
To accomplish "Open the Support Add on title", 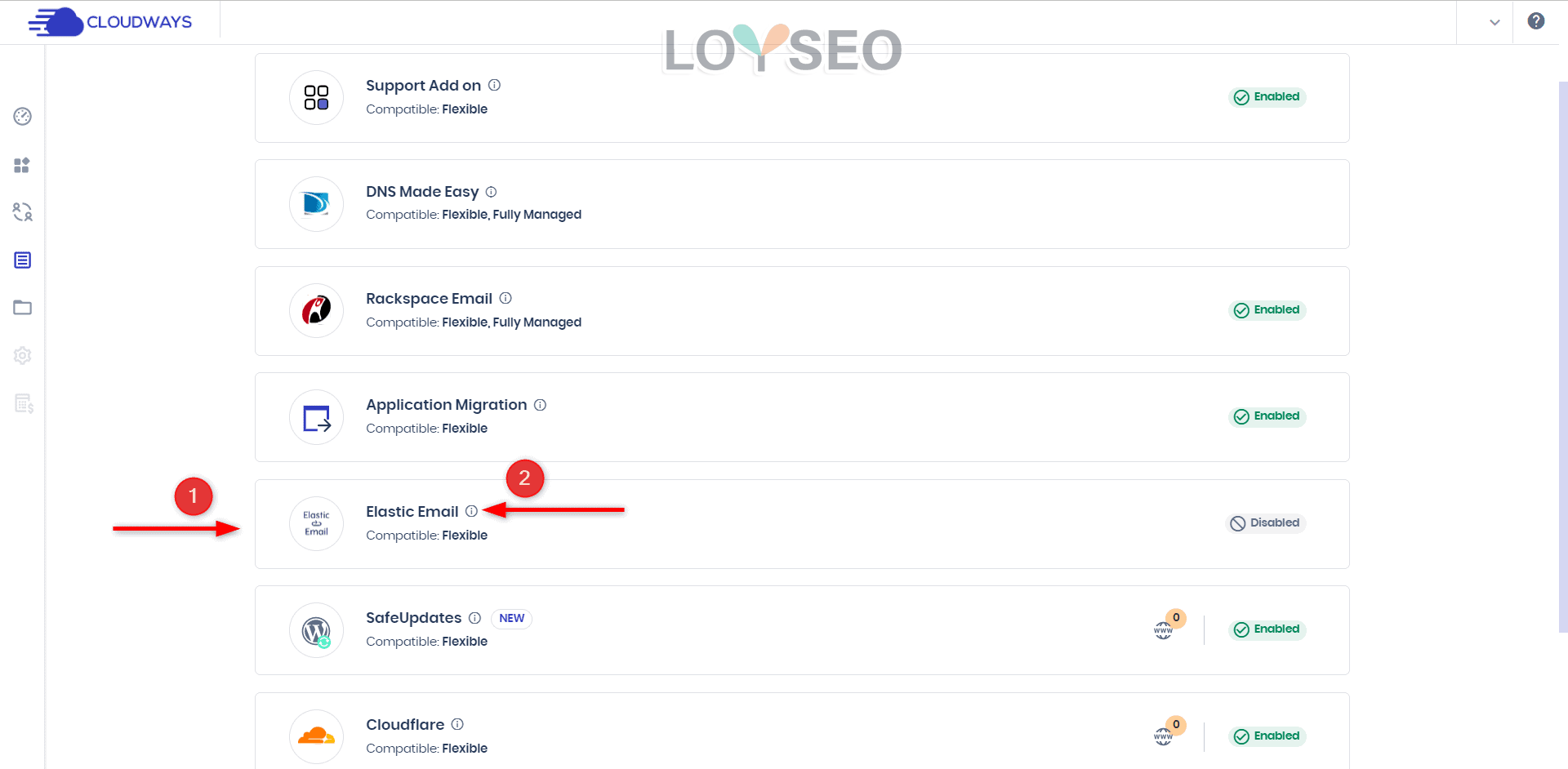I will (x=423, y=86).
